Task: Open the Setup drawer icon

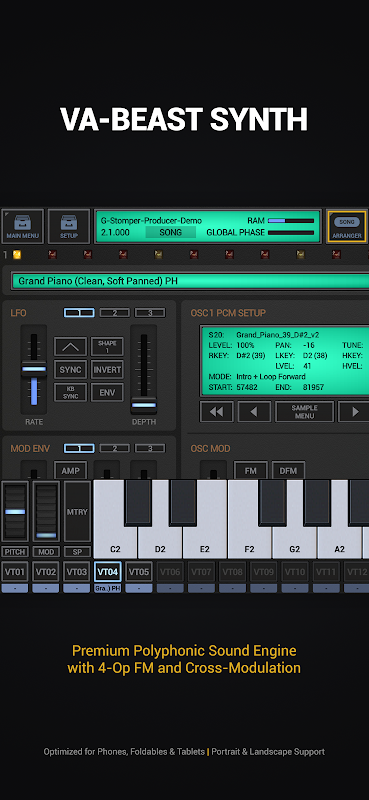Action: click(x=69, y=226)
